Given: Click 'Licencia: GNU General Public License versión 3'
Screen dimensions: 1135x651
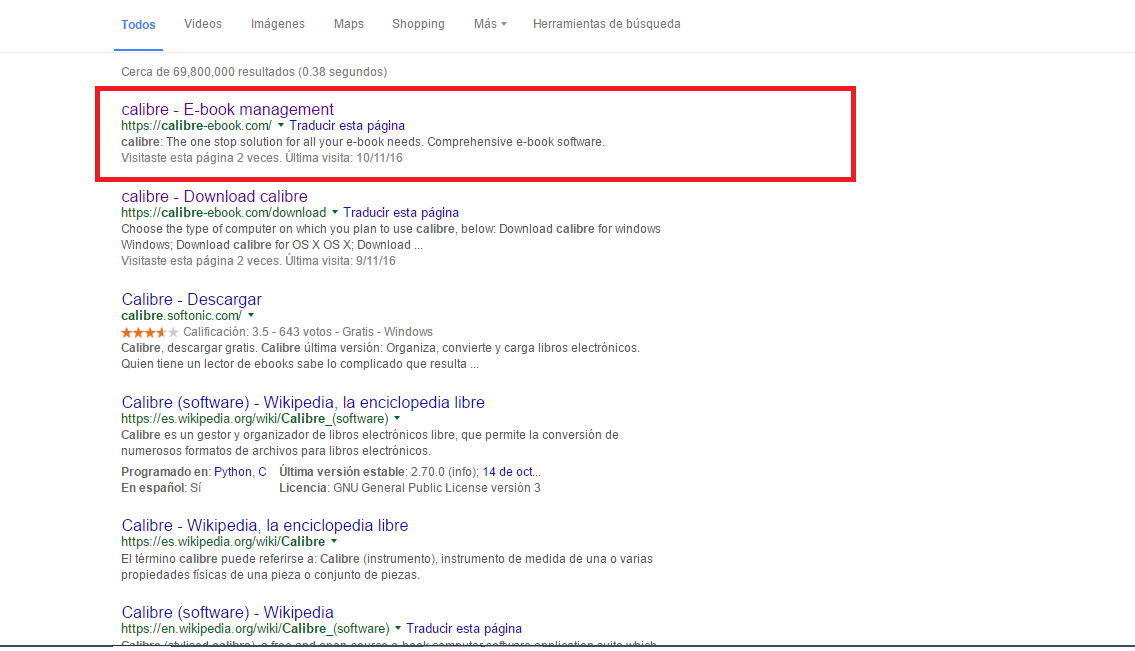Looking at the screenshot, I should point(410,488).
